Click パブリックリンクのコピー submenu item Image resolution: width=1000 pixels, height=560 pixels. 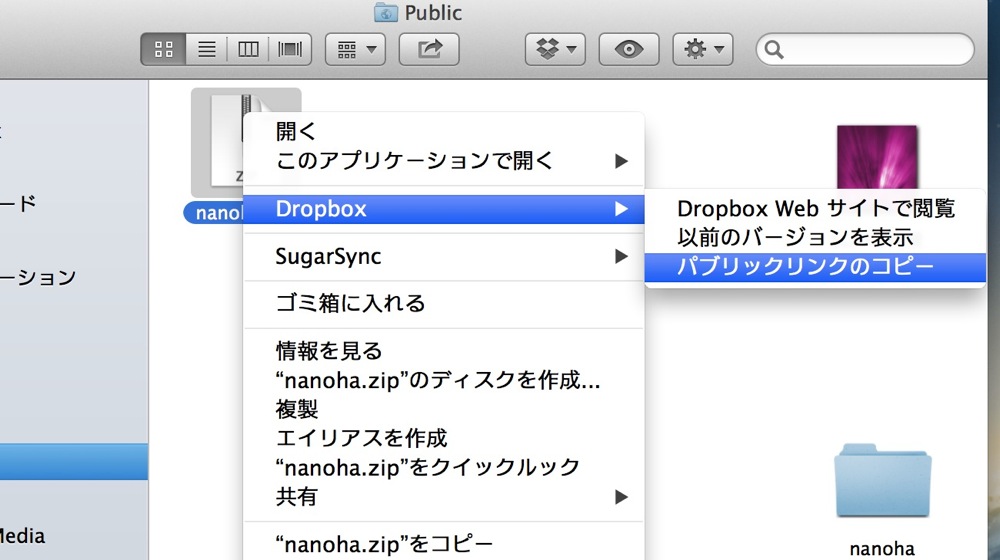click(x=815, y=267)
